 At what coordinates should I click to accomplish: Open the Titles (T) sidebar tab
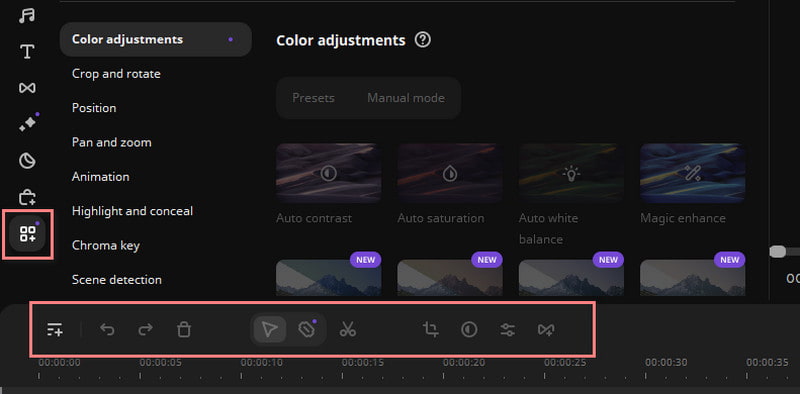[x=27, y=52]
